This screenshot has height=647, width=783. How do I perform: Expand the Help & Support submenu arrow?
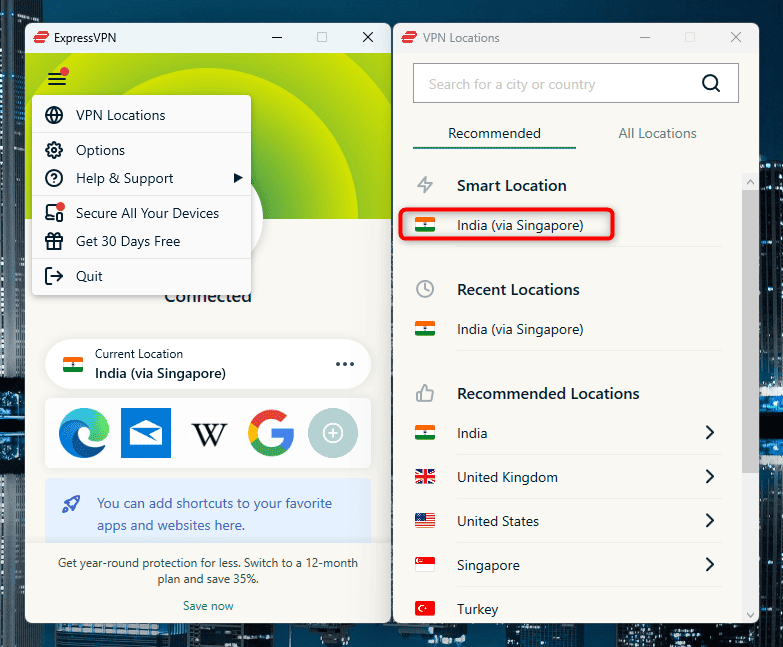[238, 178]
